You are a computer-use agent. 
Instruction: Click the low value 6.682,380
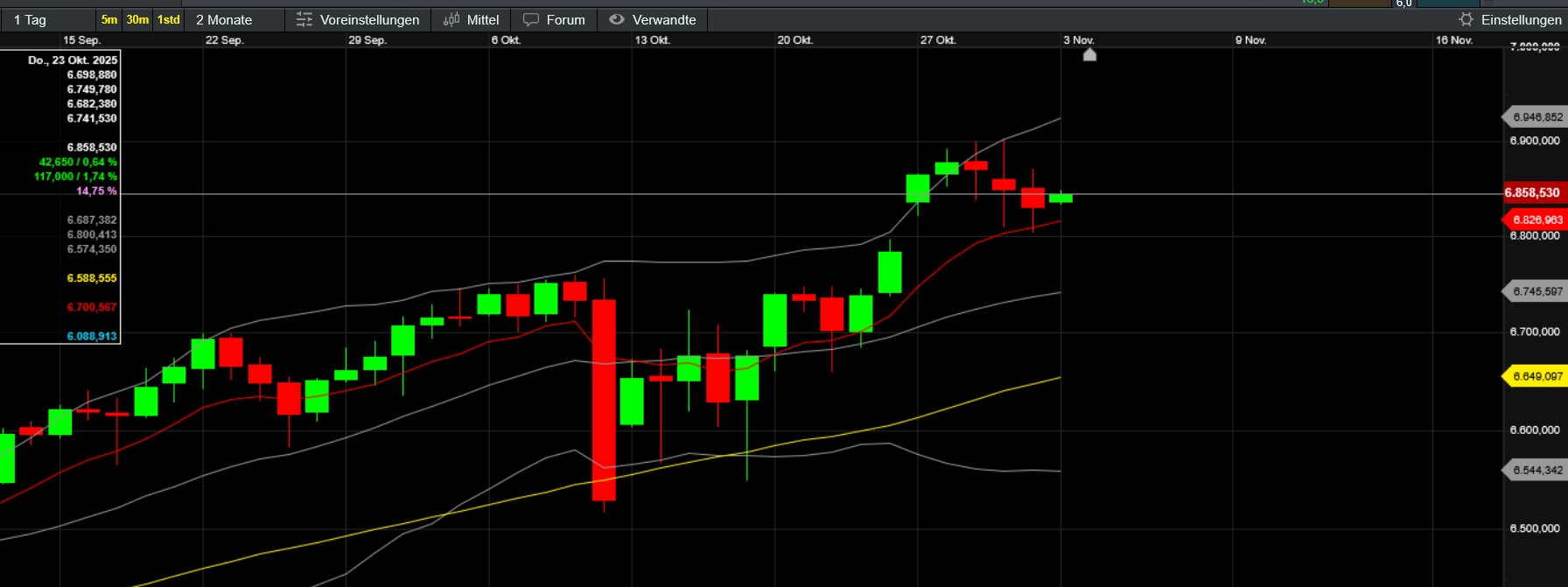(x=92, y=103)
